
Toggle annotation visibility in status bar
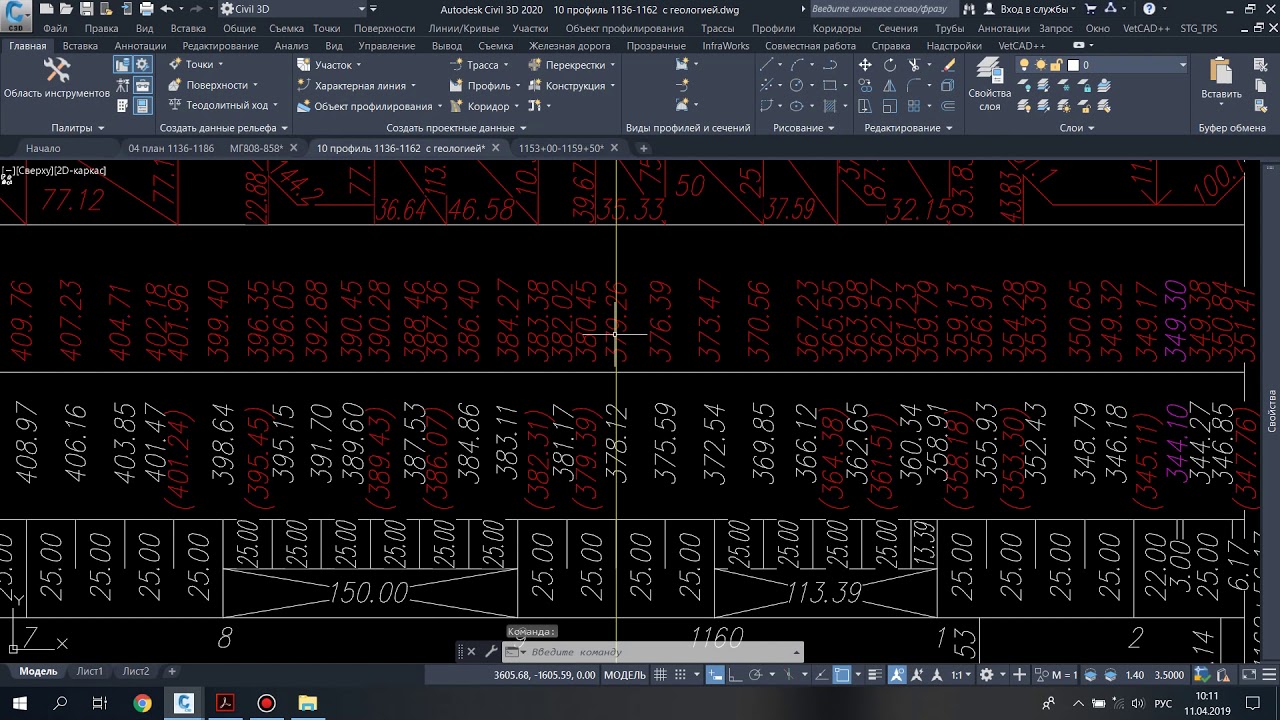pyautogui.click(x=897, y=675)
